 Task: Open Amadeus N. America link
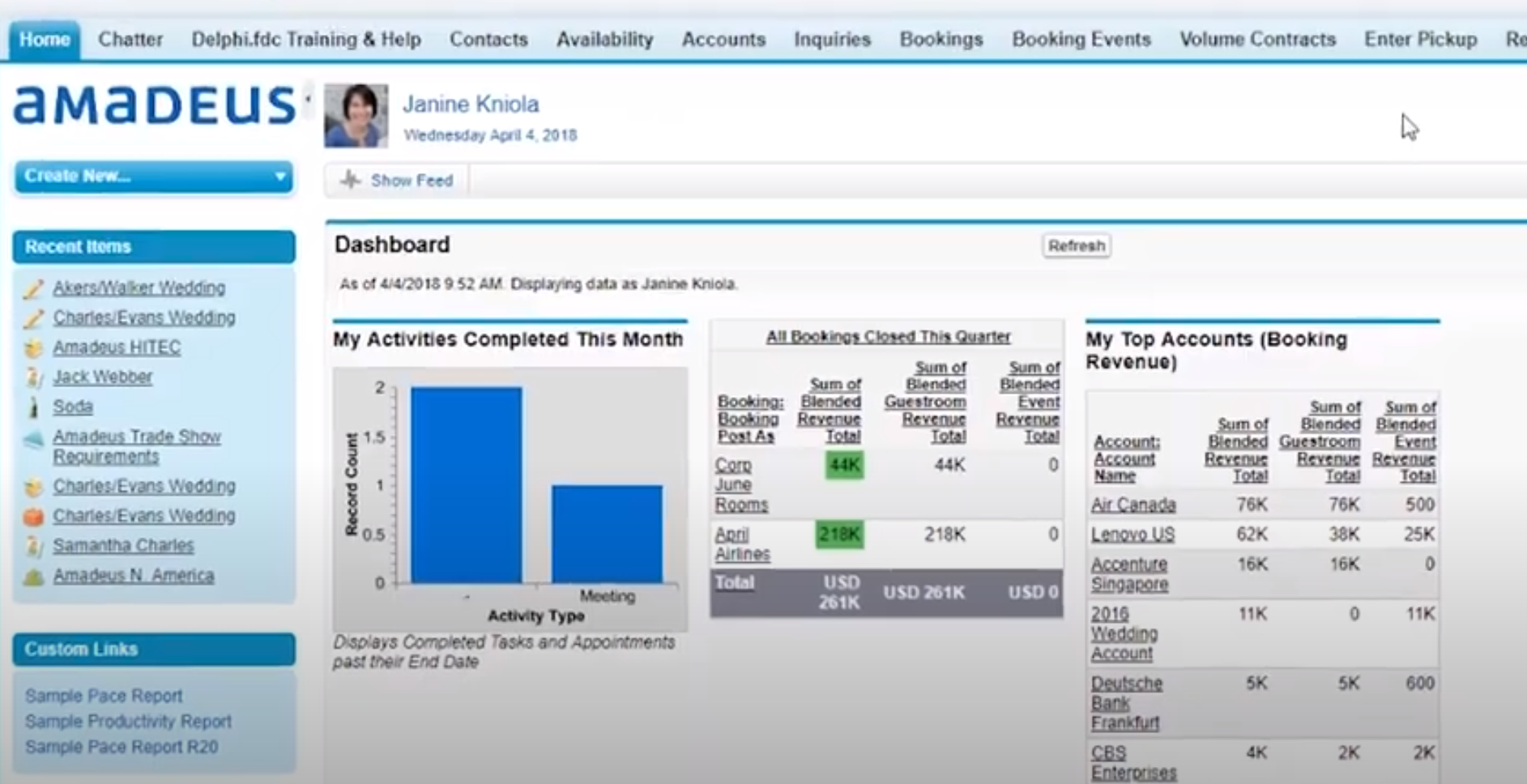(x=134, y=576)
